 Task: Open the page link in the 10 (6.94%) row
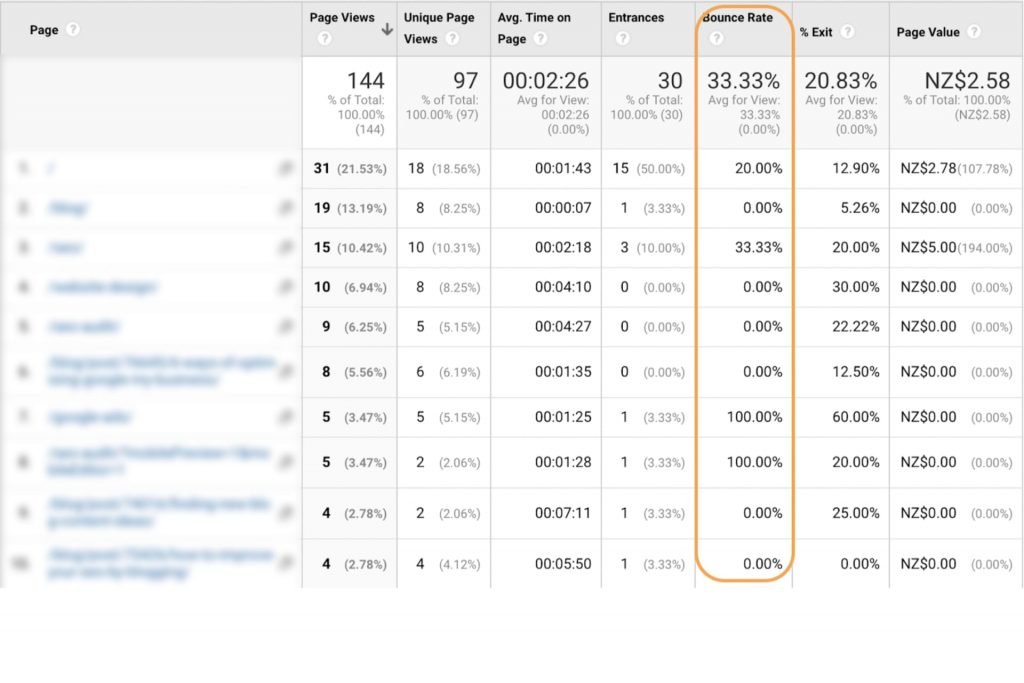103,287
